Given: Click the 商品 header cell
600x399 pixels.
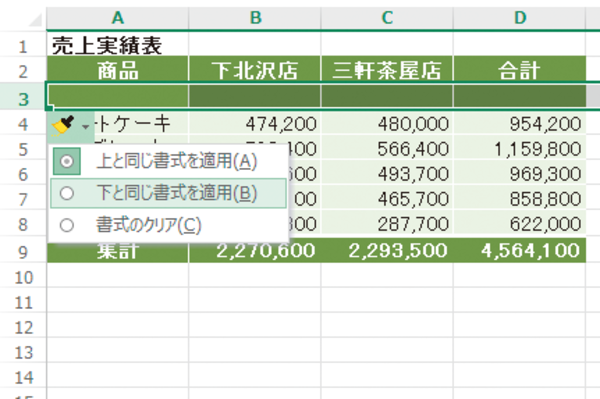Looking at the screenshot, I should (117, 70).
